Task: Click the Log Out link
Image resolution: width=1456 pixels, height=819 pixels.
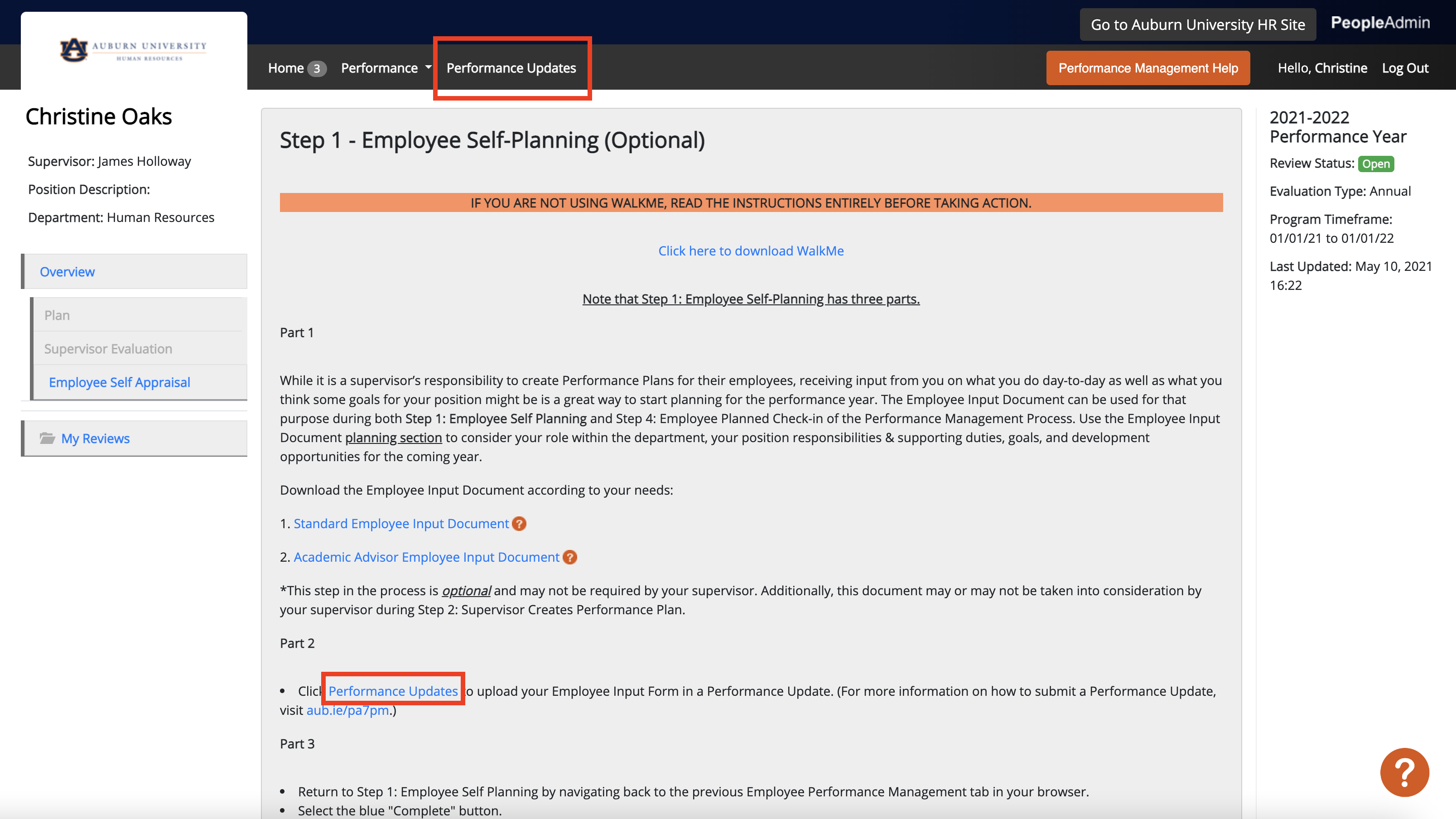Action: [x=1405, y=68]
